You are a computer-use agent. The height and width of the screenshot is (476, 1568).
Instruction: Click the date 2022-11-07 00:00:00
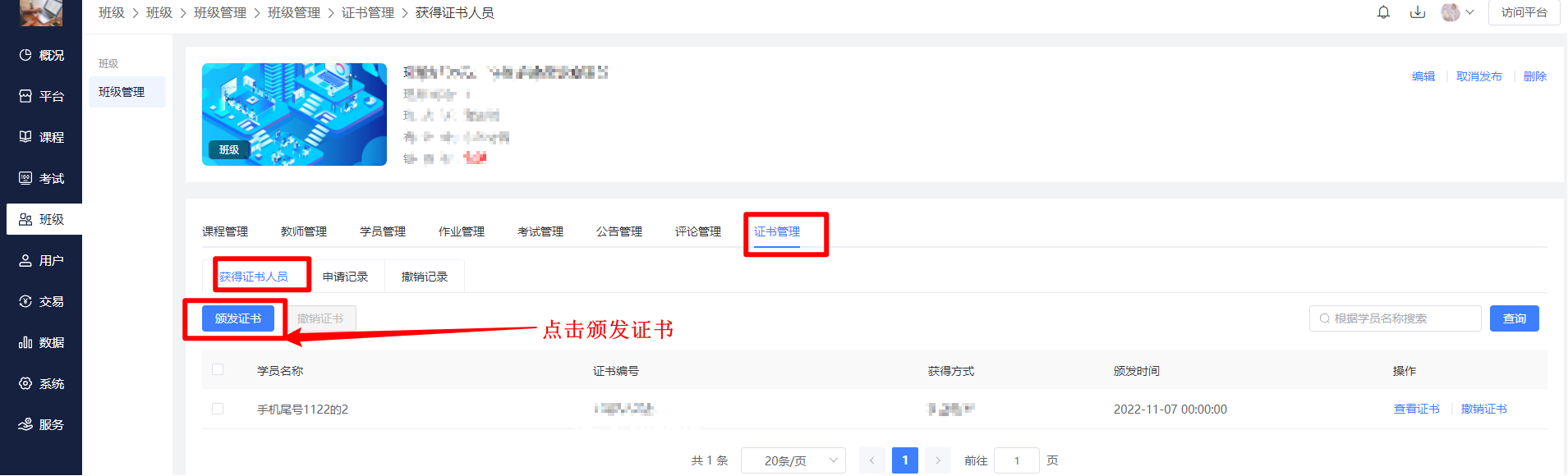tap(1170, 410)
